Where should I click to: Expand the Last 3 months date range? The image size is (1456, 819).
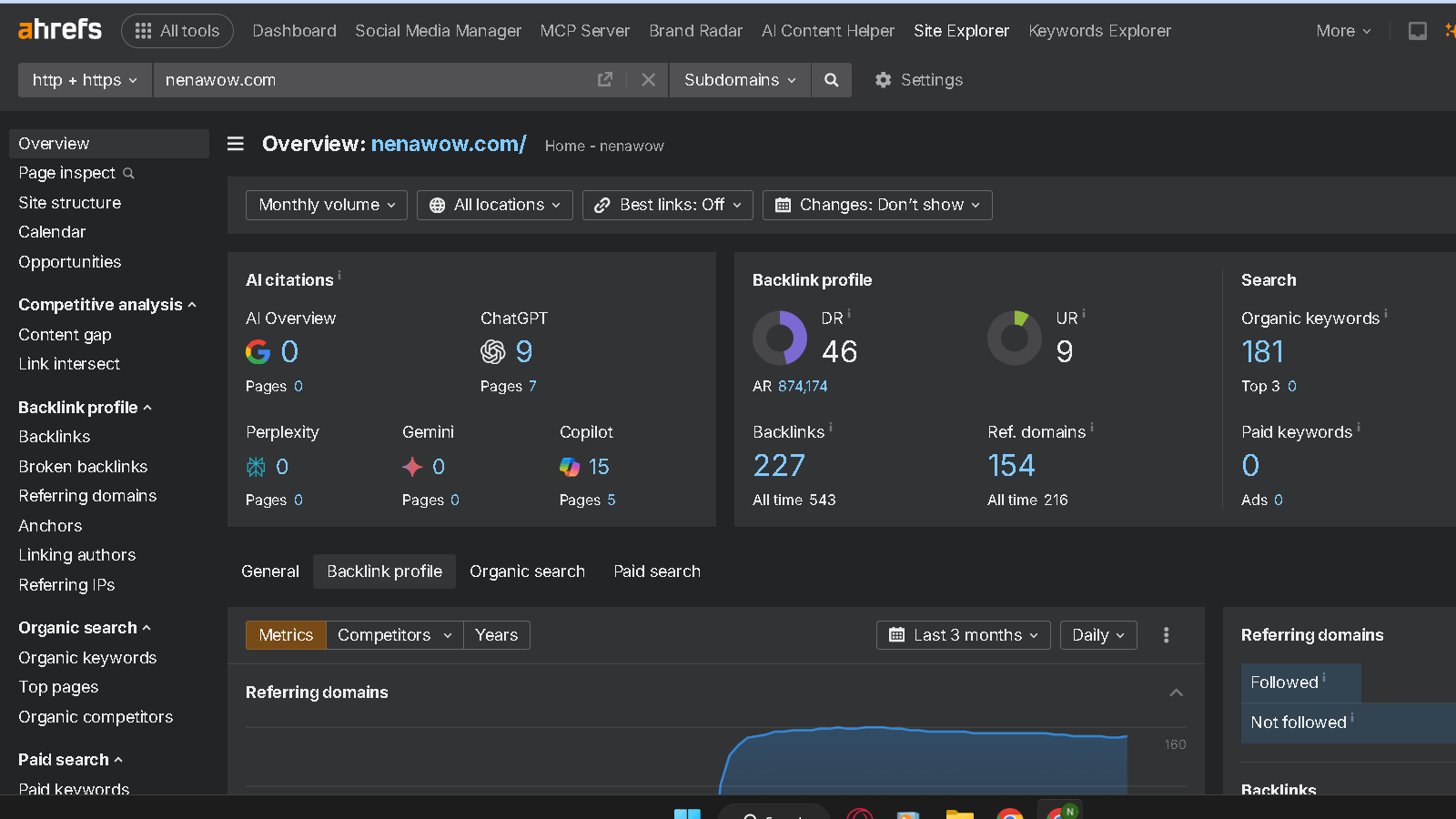[x=963, y=635]
